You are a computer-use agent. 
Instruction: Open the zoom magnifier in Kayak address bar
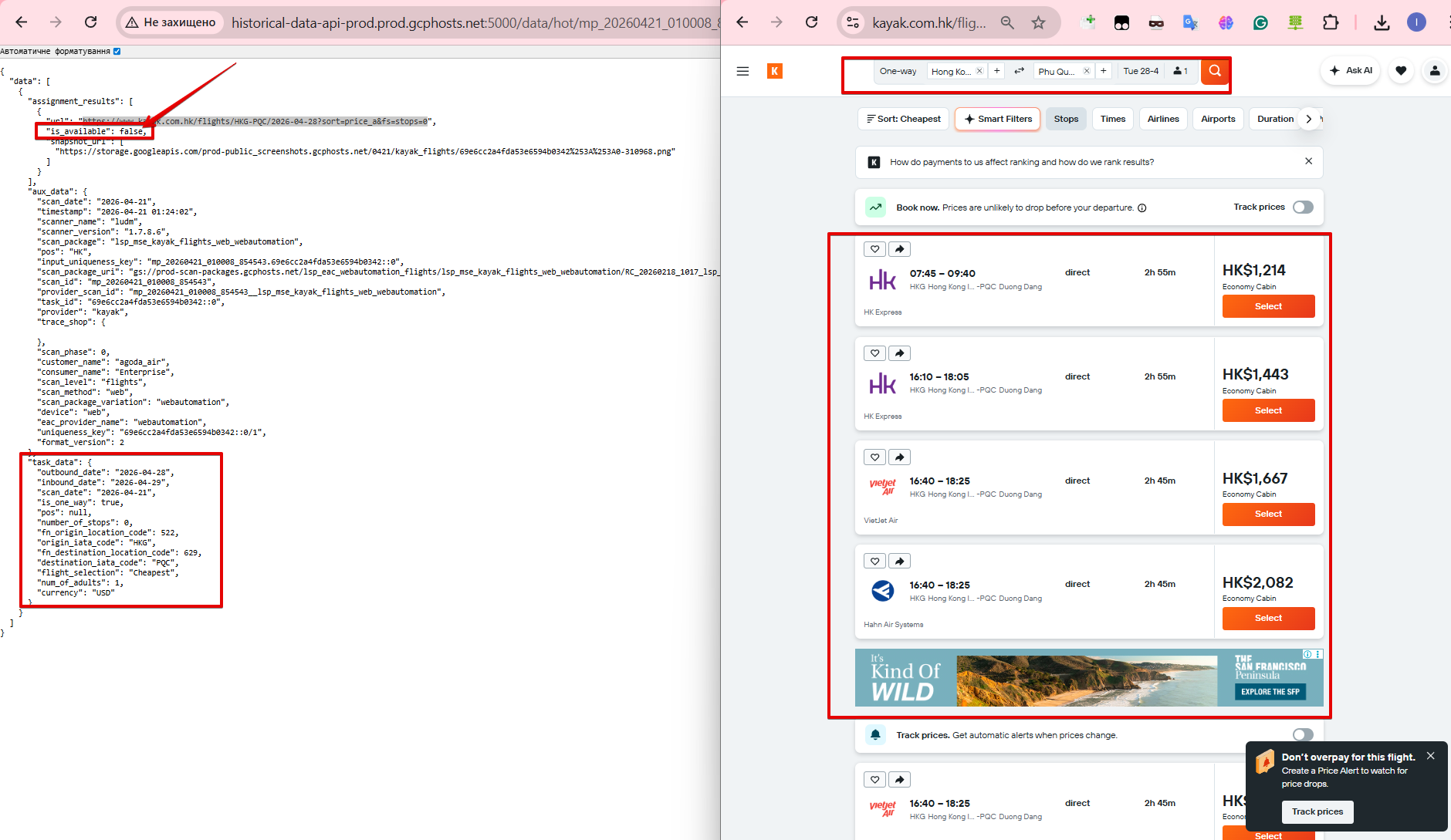[x=1007, y=22]
